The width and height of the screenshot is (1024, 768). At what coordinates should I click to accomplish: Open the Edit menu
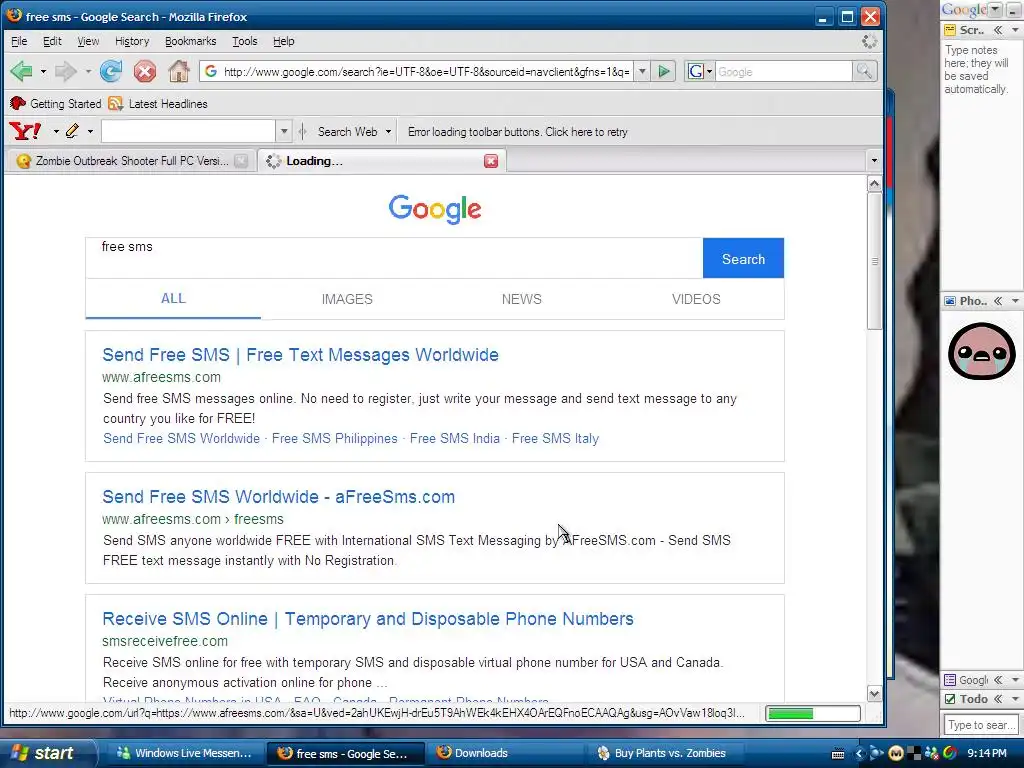52,41
